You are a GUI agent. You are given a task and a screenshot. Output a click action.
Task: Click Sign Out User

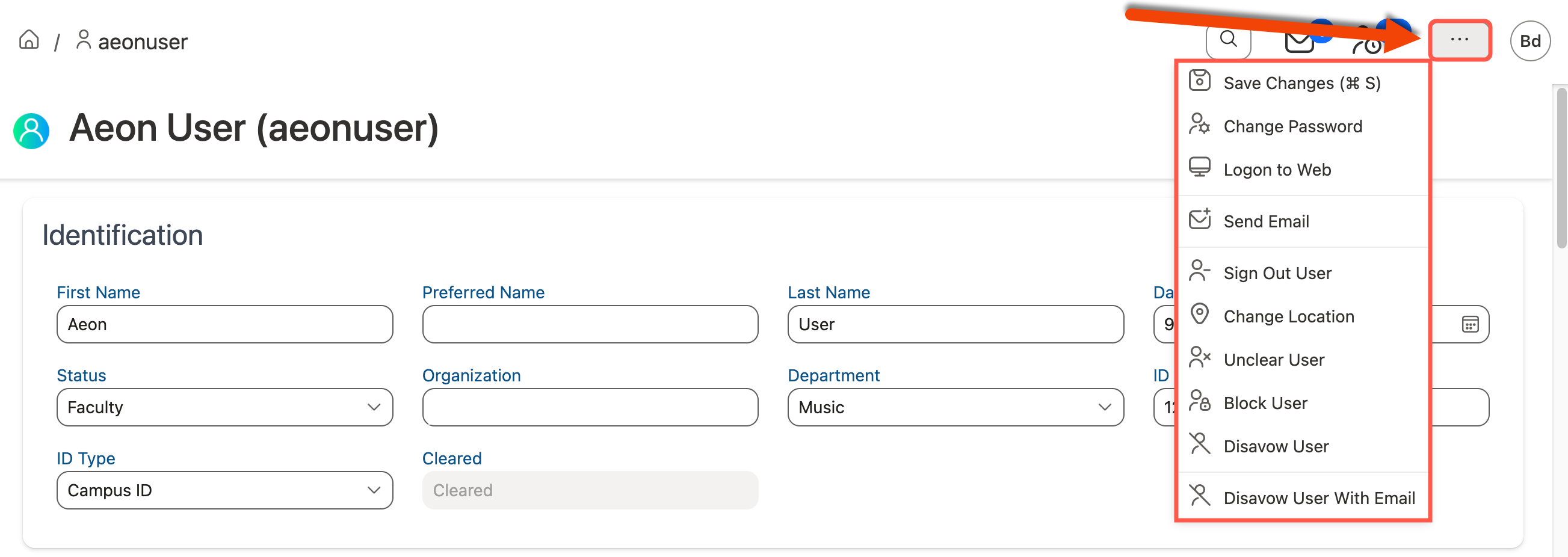1276,272
